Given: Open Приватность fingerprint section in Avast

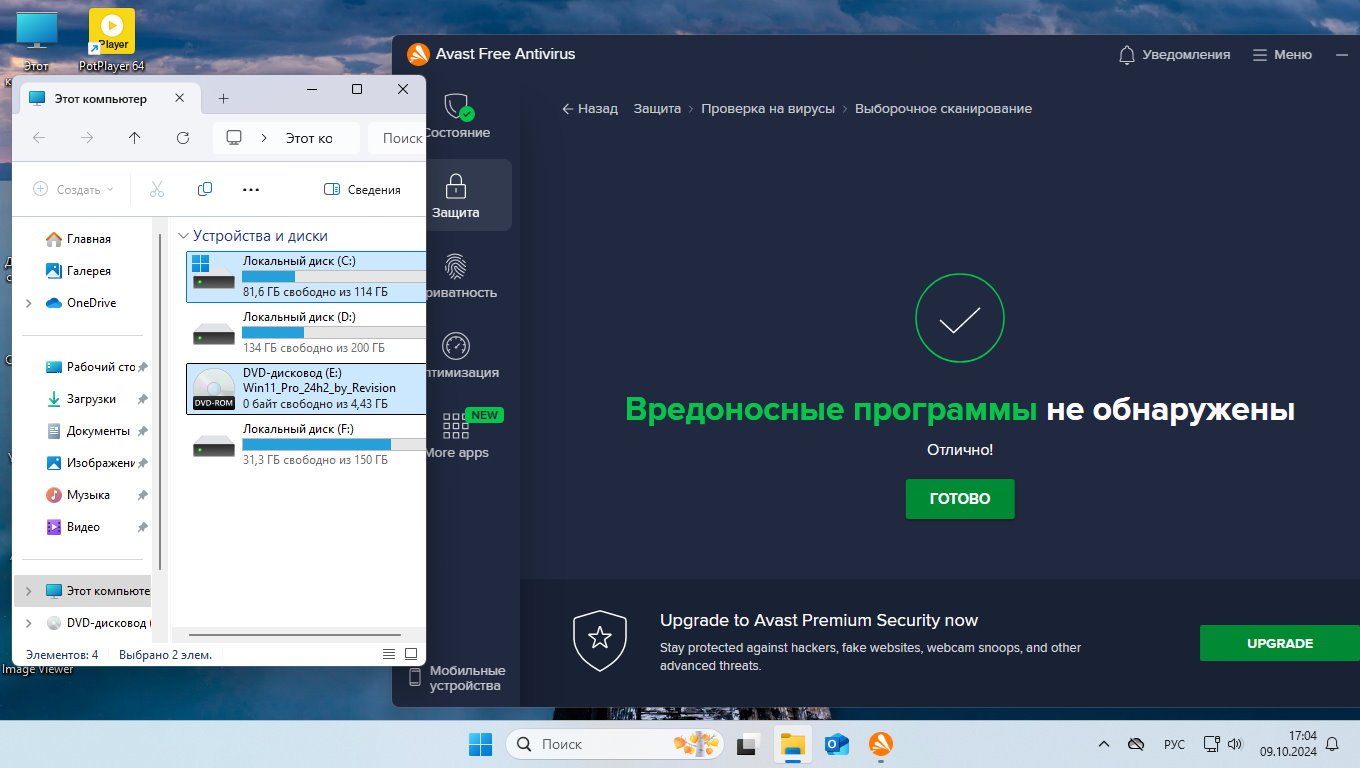Looking at the screenshot, I should (456, 276).
